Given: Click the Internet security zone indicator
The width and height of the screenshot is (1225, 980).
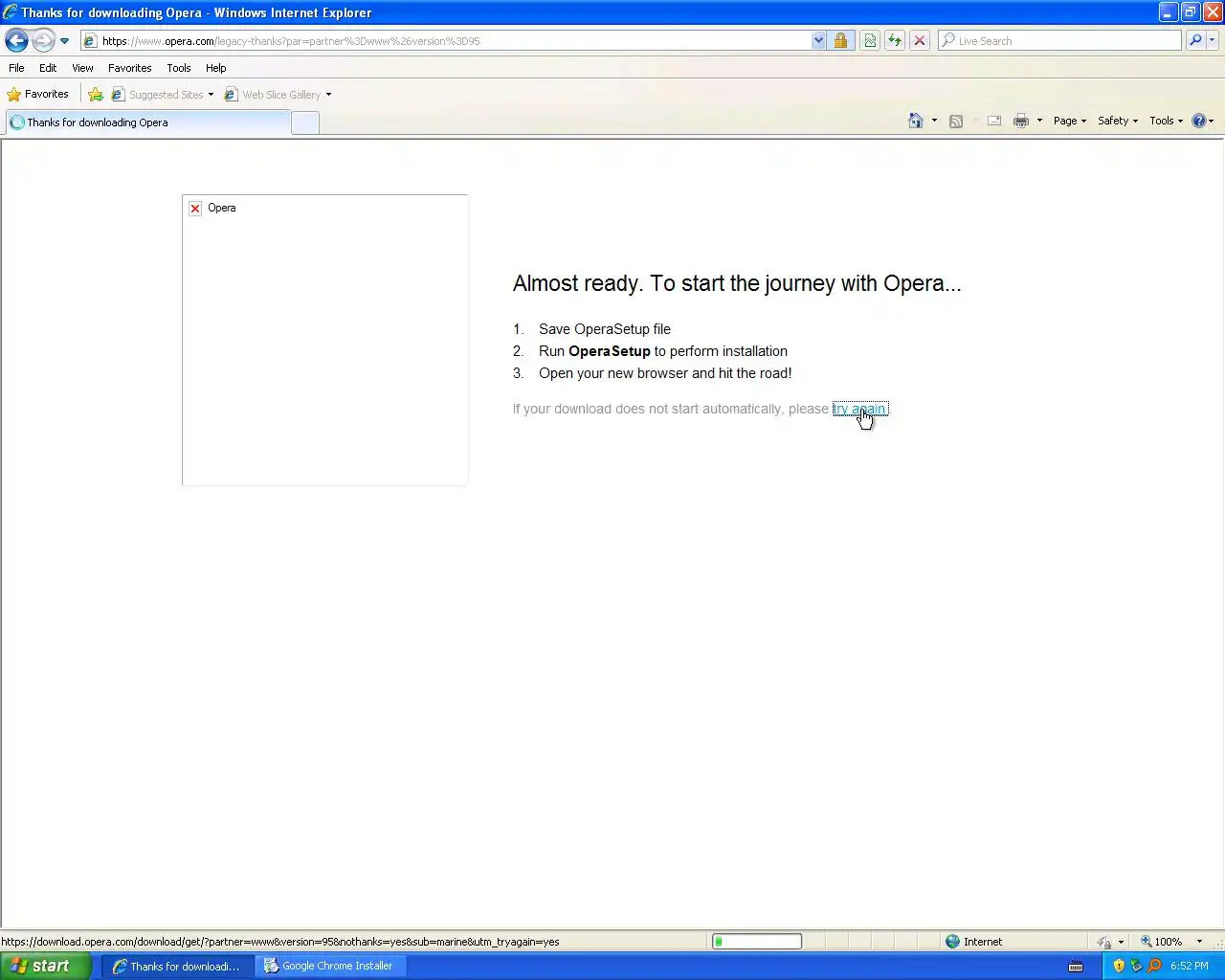Looking at the screenshot, I should 974,942.
